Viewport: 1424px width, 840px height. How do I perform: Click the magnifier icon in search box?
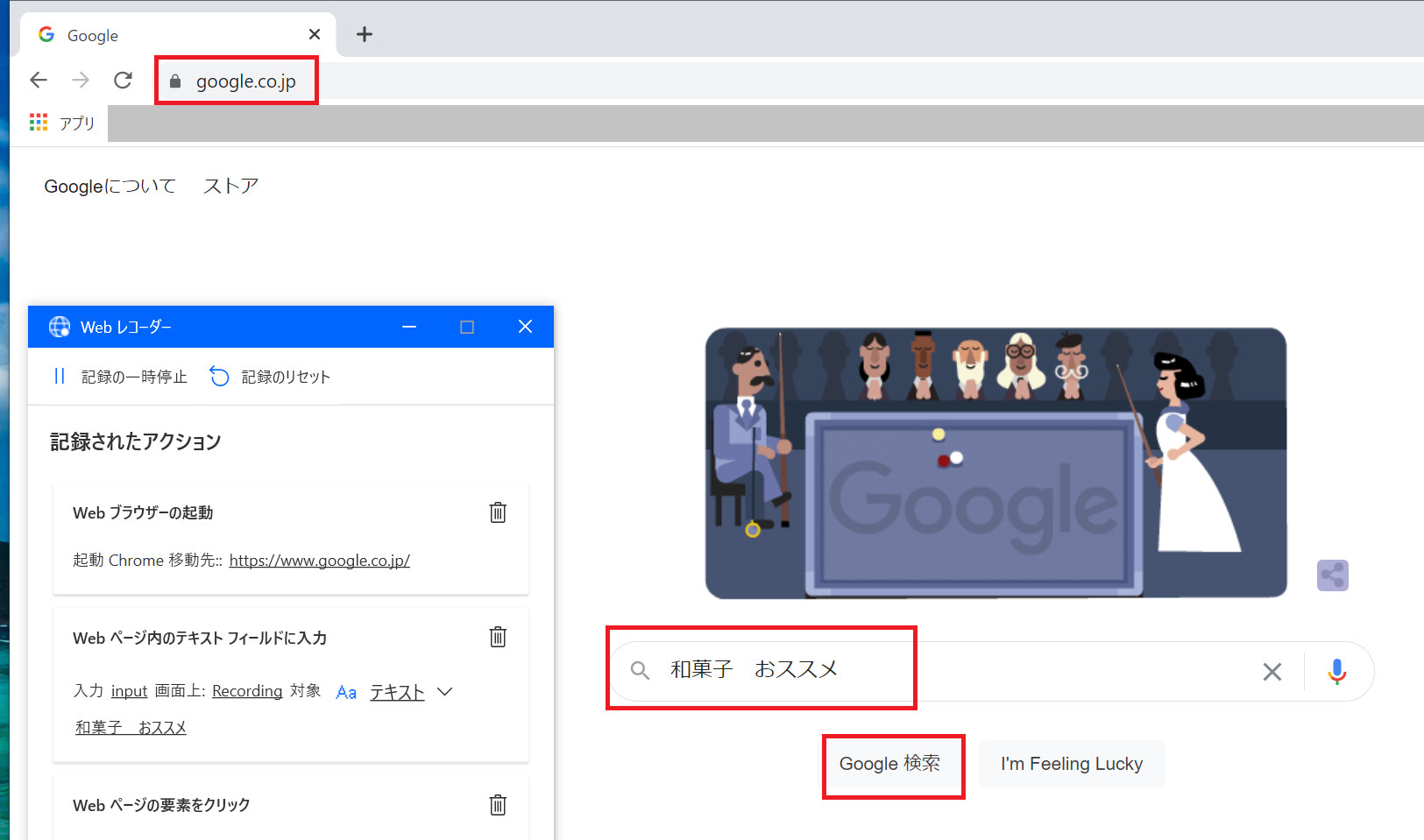640,671
